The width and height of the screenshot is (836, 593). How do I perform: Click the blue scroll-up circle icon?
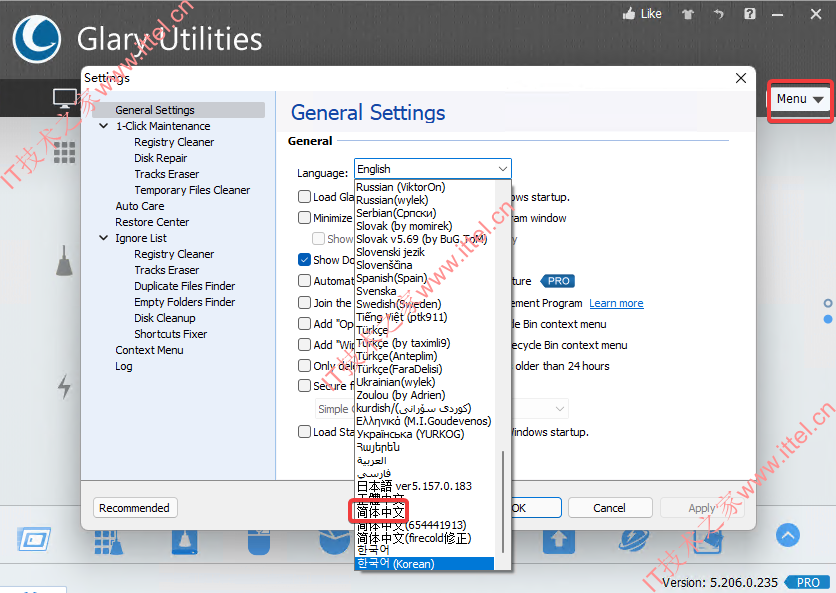point(787,535)
